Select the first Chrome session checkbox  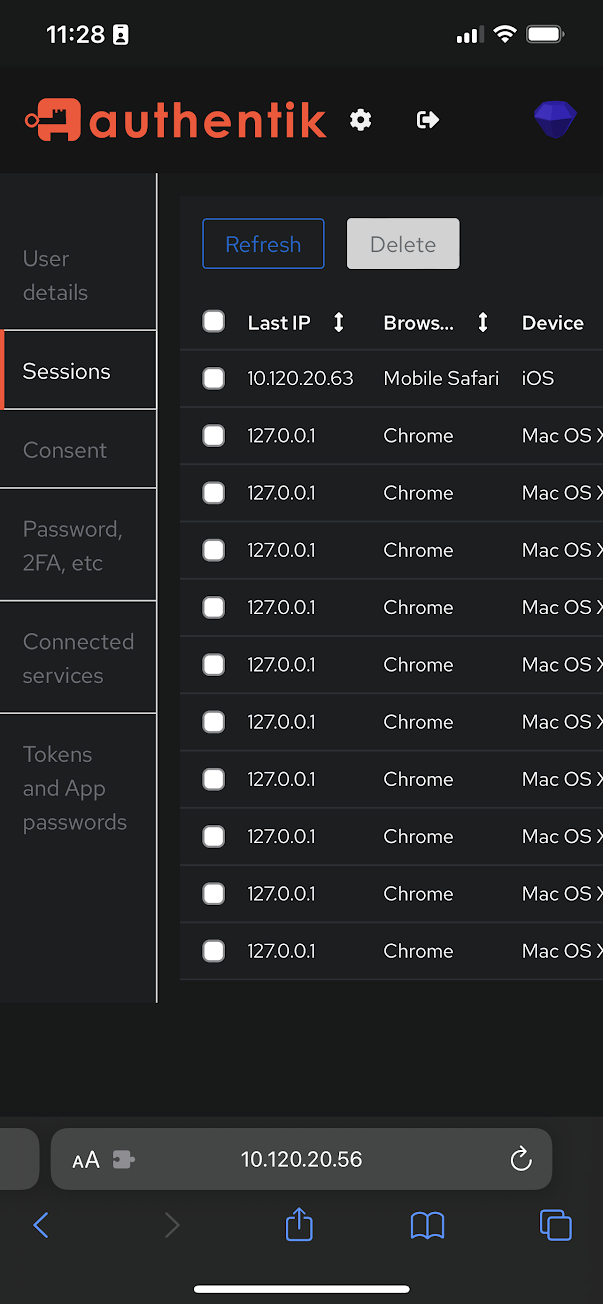tap(213, 436)
